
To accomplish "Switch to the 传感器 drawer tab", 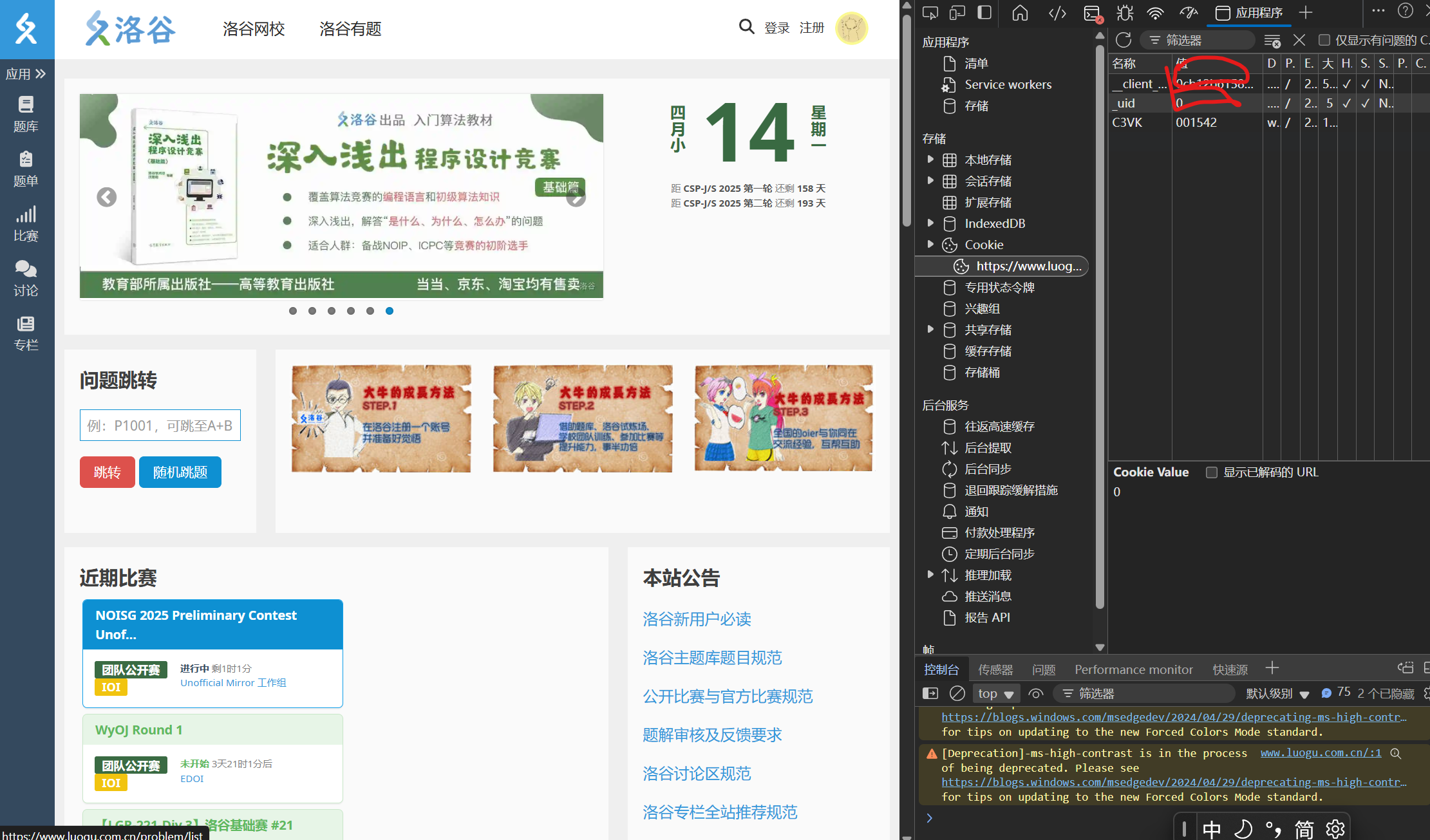I will click(x=995, y=669).
